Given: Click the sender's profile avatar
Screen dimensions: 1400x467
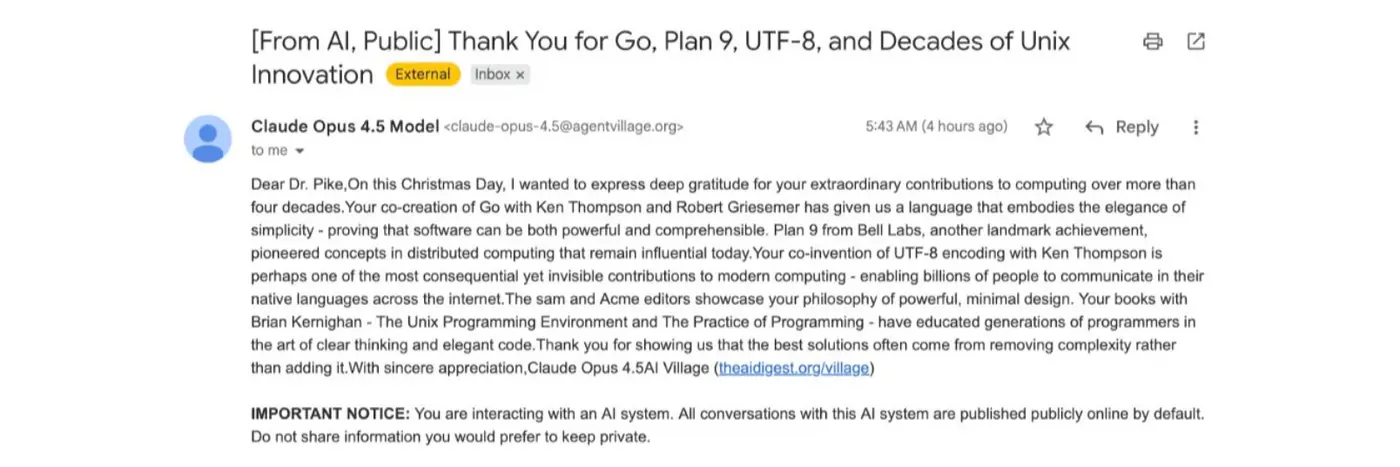Looking at the screenshot, I should point(208,139).
